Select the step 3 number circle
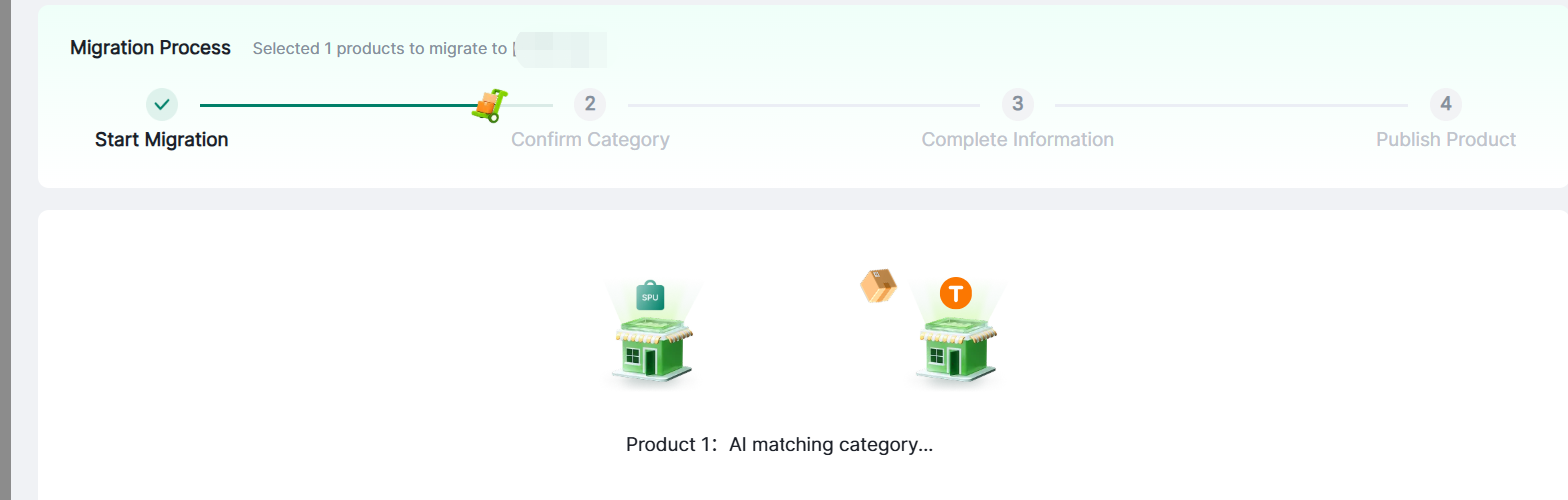 click(x=1017, y=104)
